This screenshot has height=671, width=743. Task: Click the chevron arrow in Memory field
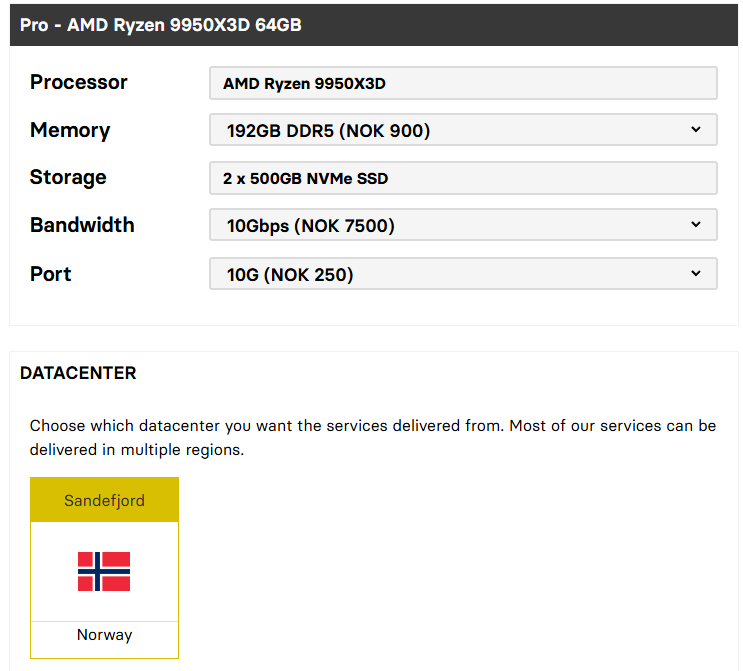coord(696,130)
